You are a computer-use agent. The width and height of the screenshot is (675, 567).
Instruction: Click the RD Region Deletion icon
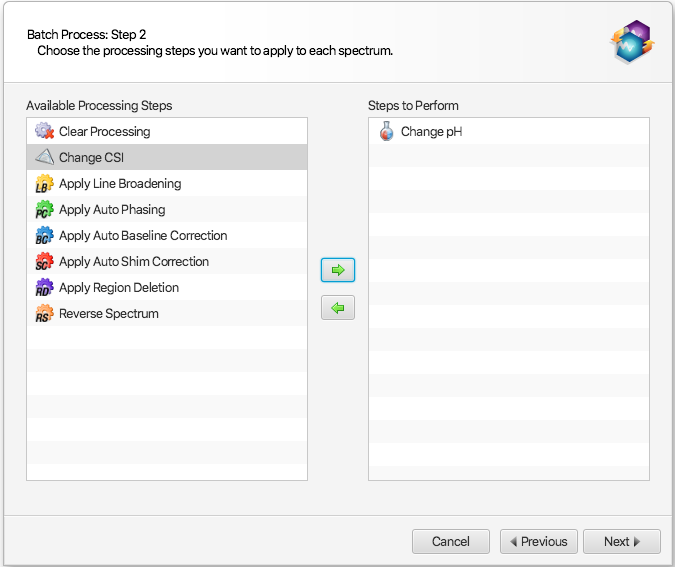click(43, 288)
